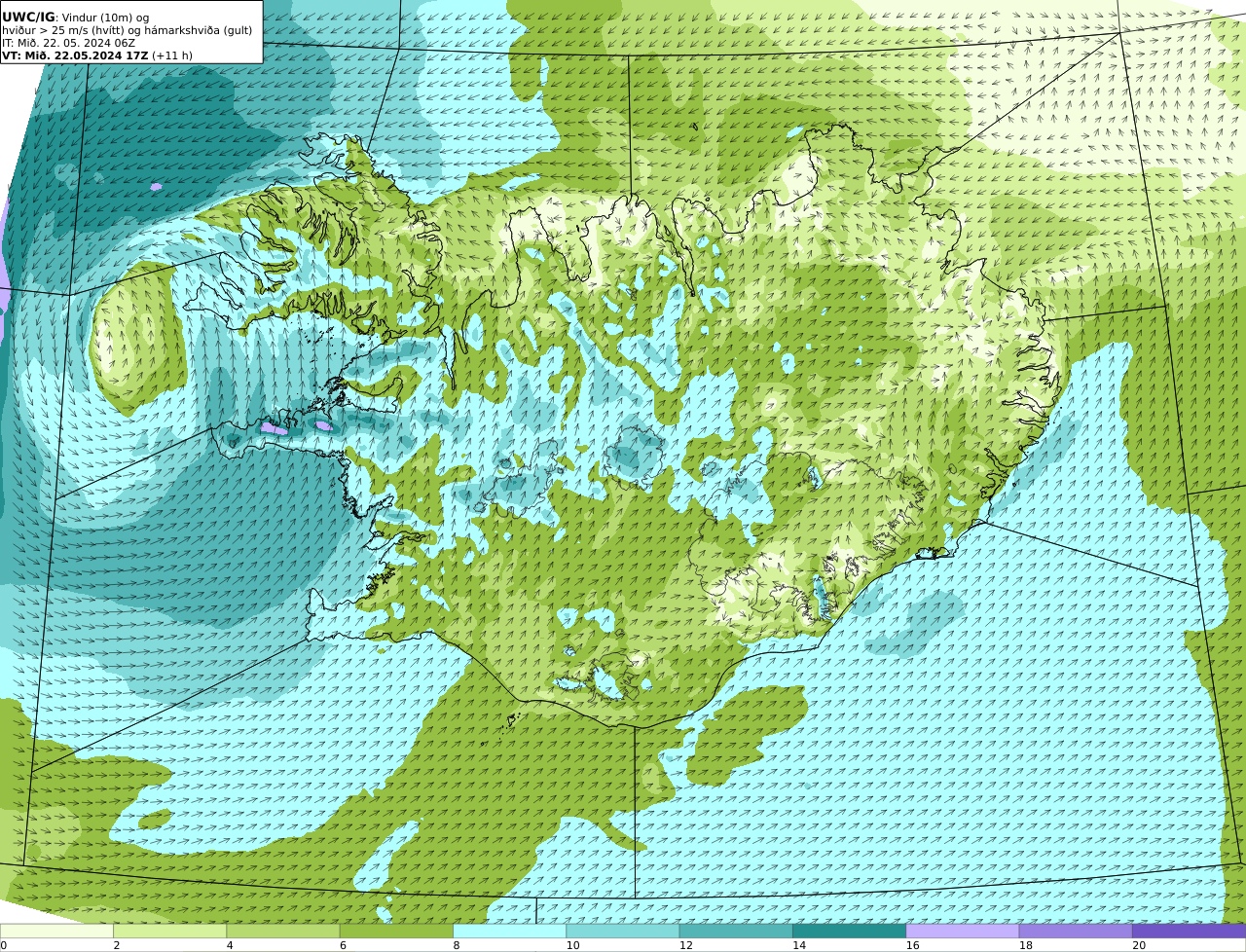Click the legend scale label "18"
The image size is (1246, 952).
[x=1026, y=945]
